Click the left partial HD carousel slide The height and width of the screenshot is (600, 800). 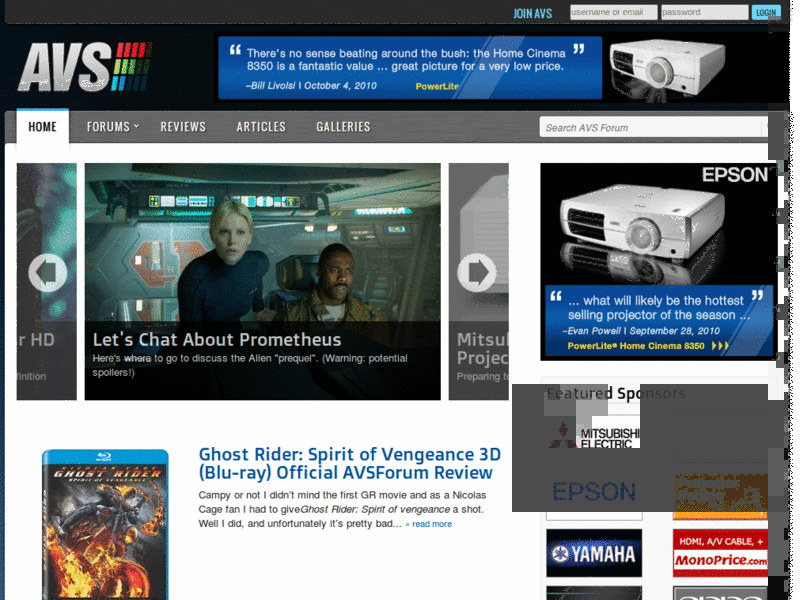click(46, 282)
